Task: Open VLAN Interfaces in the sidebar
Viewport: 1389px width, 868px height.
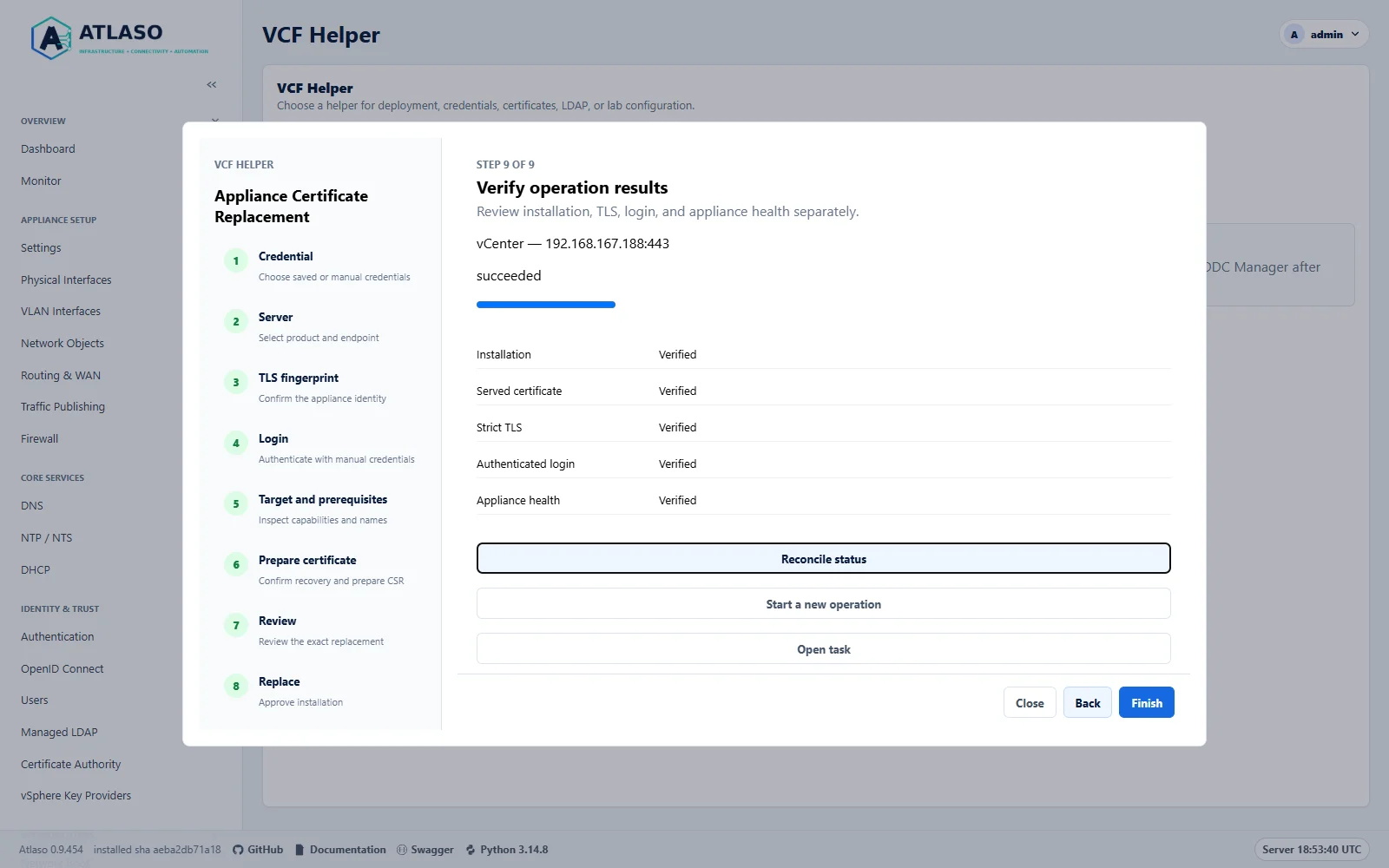Action: pos(61,312)
